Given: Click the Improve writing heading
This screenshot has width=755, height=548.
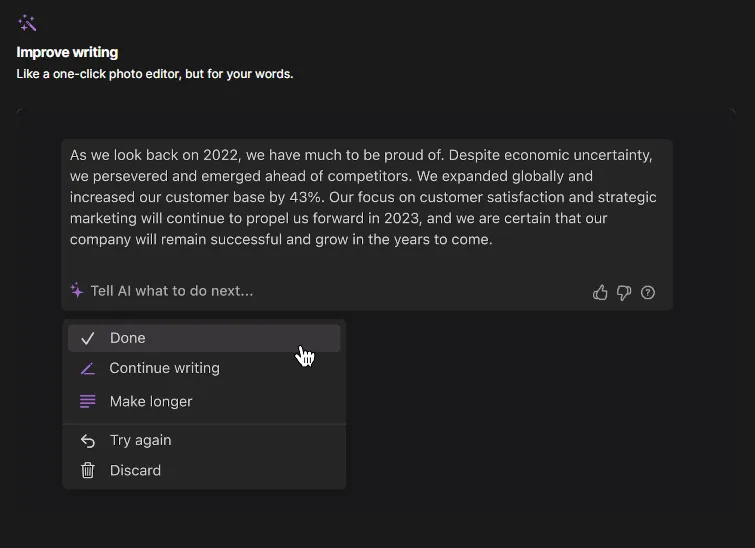Looking at the screenshot, I should point(67,52).
